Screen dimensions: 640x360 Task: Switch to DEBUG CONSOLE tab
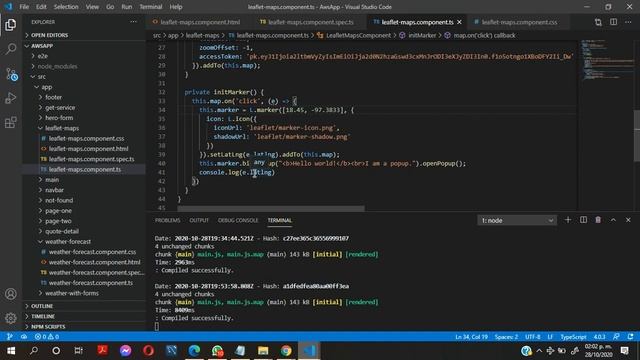(x=238, y=220)
